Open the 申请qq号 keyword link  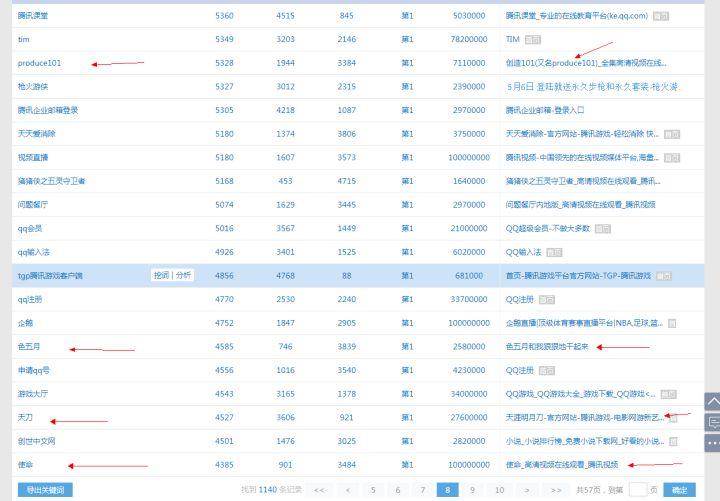pos(34,371)
